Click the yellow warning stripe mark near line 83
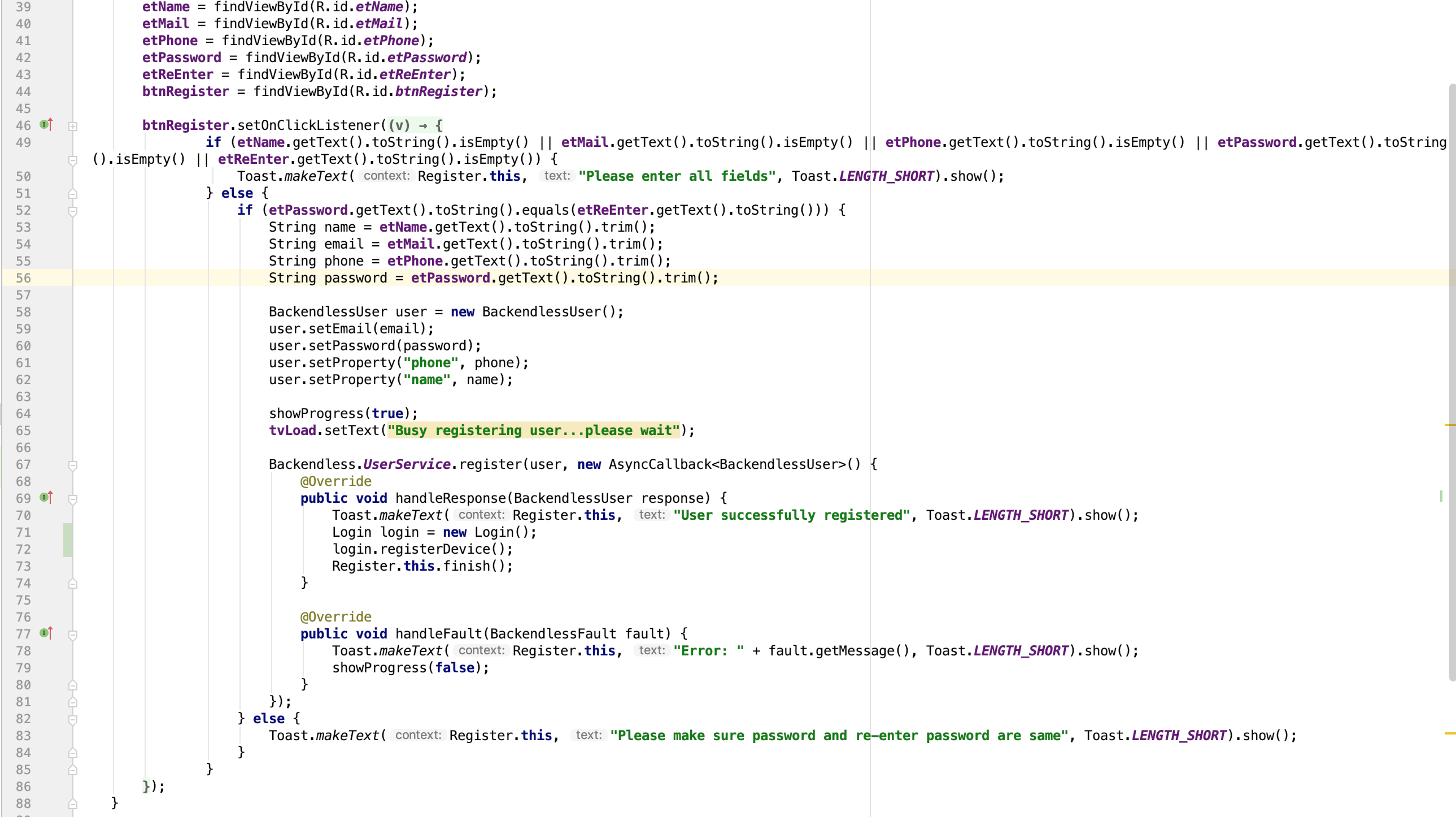This screenshot has width=1456, height=817. click(x=1449, y=733)
